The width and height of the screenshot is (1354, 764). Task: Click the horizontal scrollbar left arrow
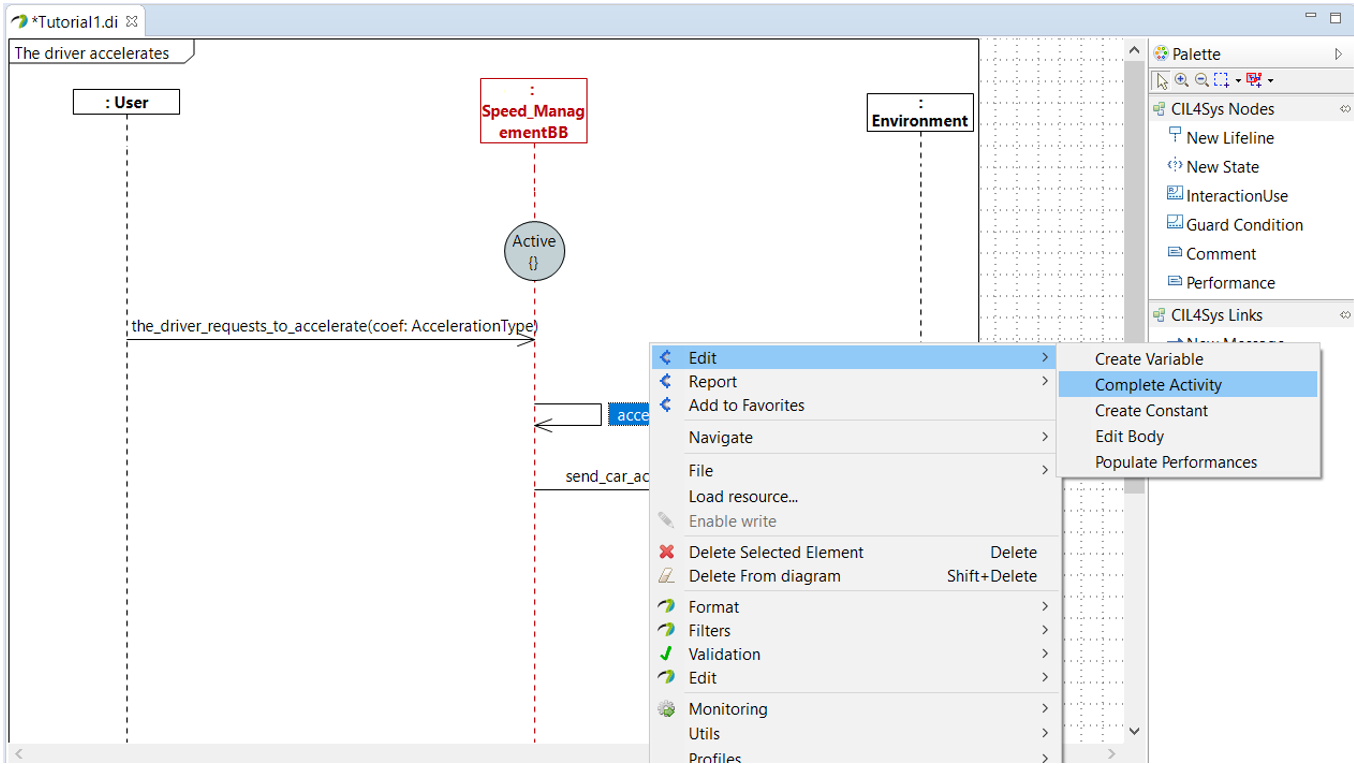[x=18, y=753]
